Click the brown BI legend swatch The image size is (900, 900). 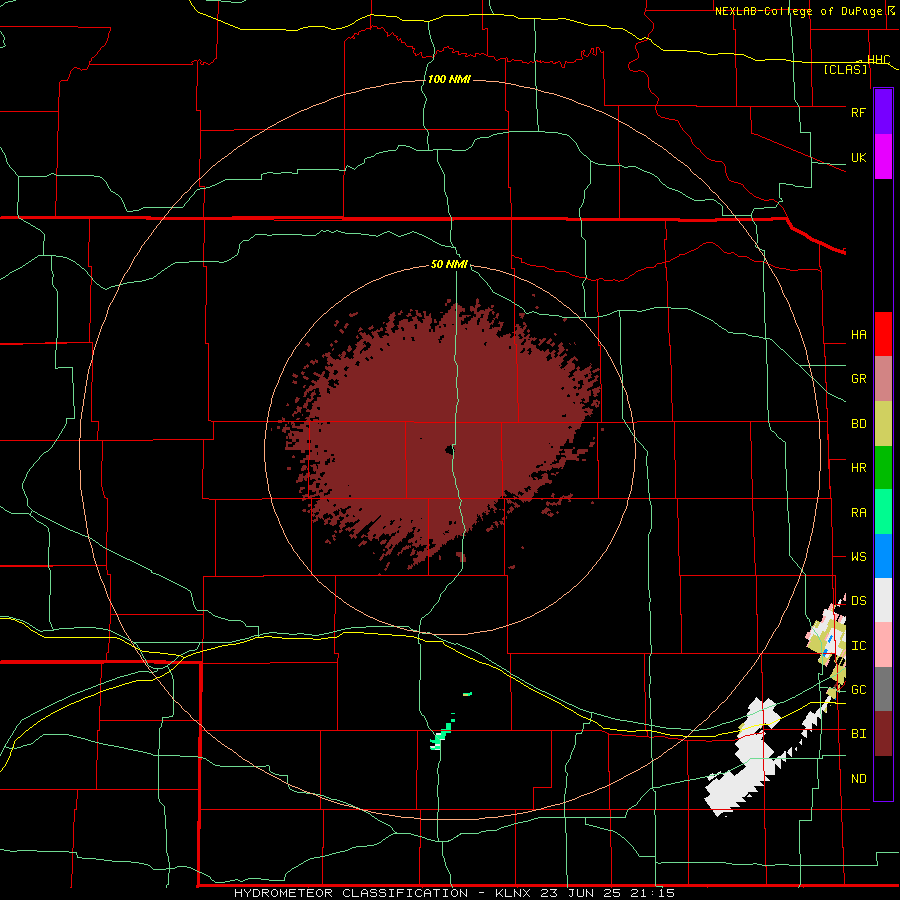click(x=883, y=734)
